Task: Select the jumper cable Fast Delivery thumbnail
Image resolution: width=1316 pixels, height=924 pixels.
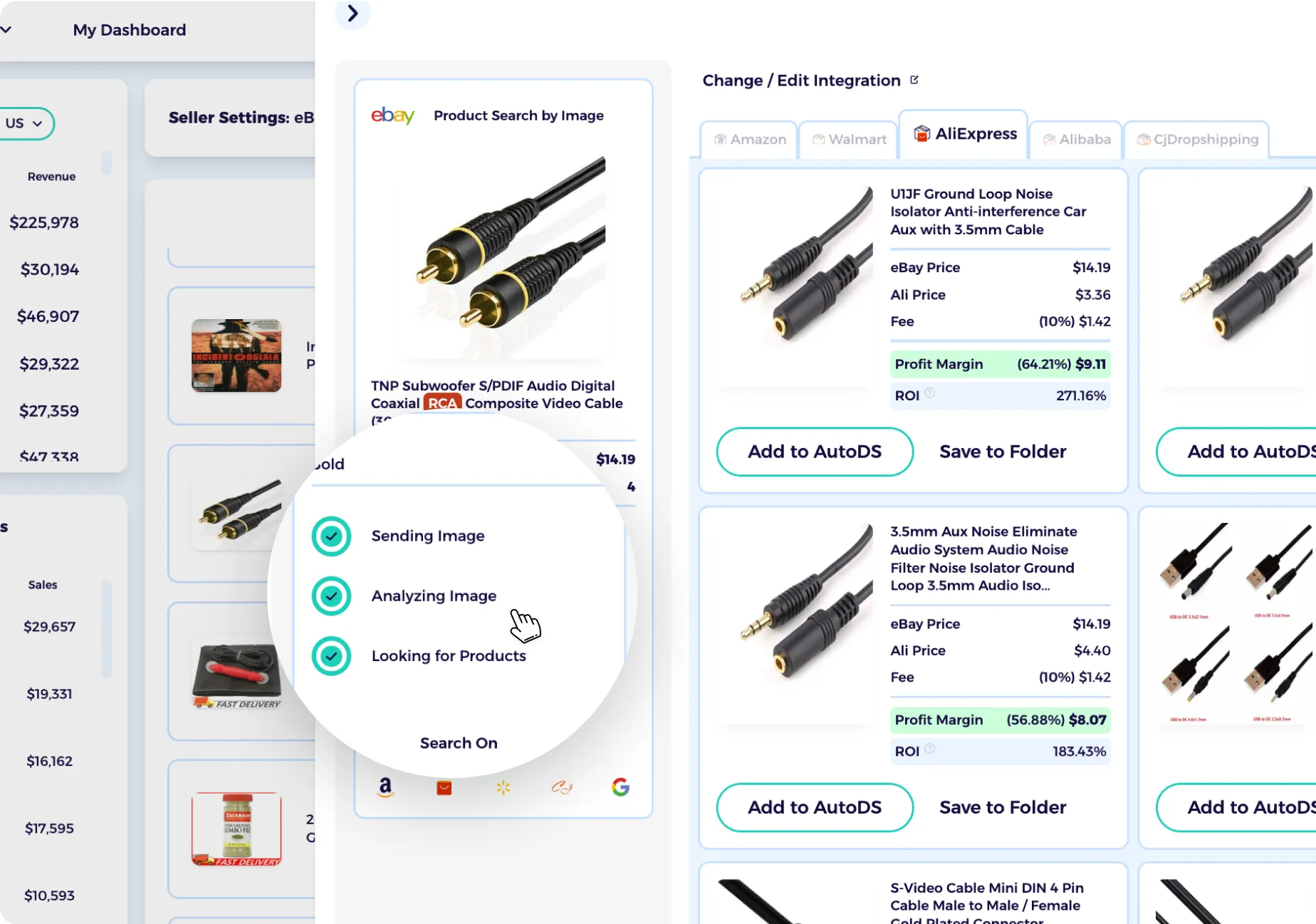Action: pos(236,673)
